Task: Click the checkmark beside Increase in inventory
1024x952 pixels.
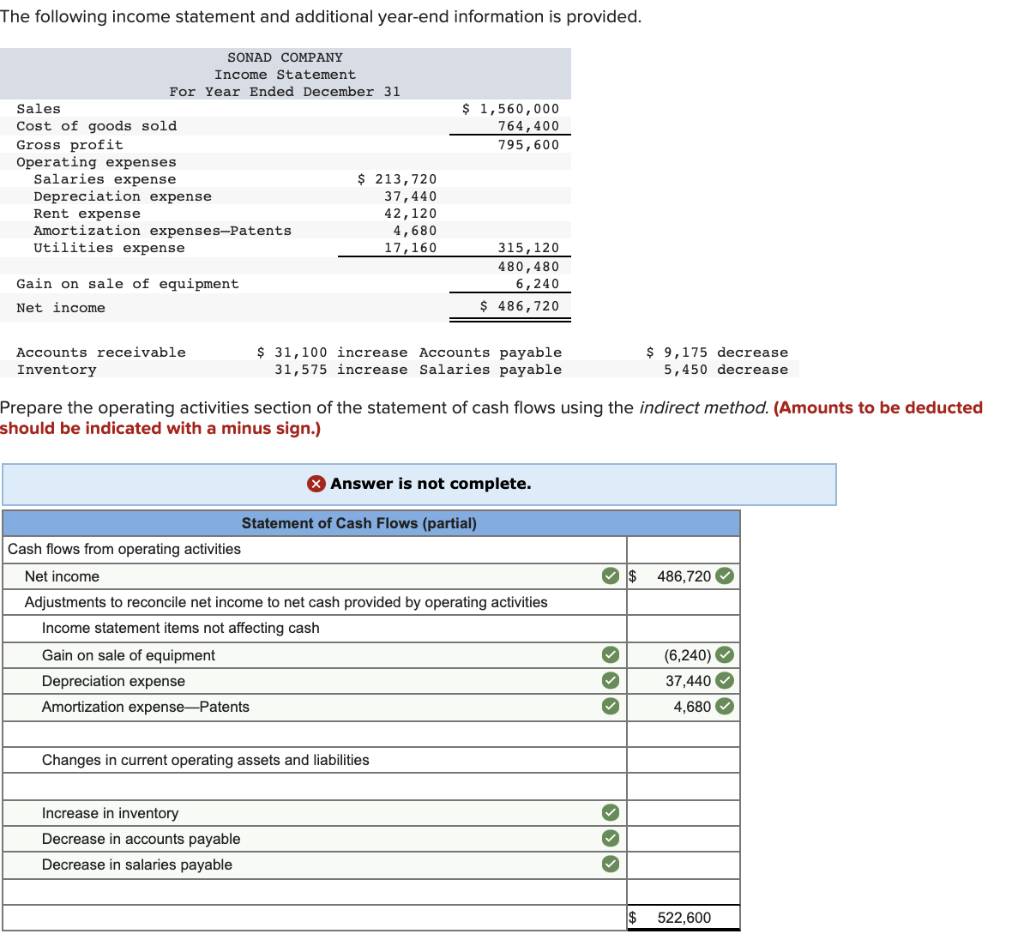Action: click(610, 813)
